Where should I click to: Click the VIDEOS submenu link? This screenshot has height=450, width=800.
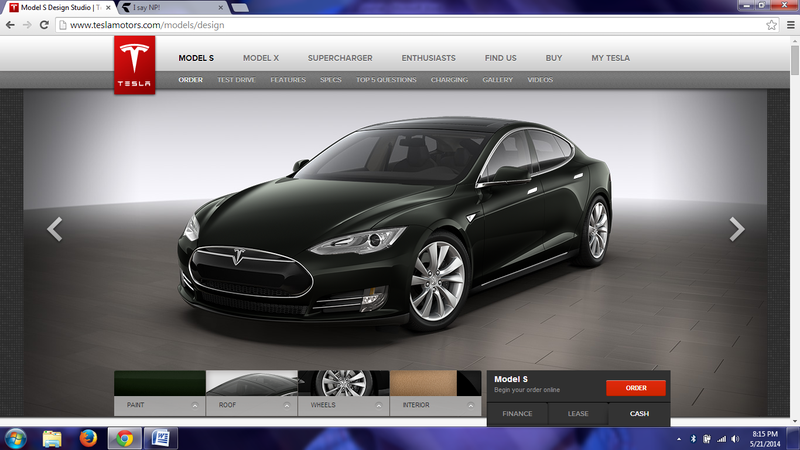click(540, 80)
